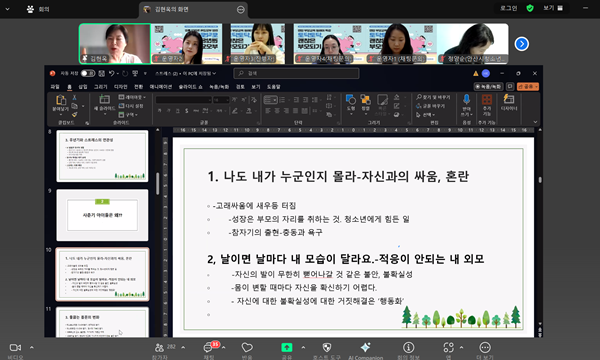Click the heart reactions icon
This screenshot has height=360, width=600.
pyautogui.click(x=247, y=347)
